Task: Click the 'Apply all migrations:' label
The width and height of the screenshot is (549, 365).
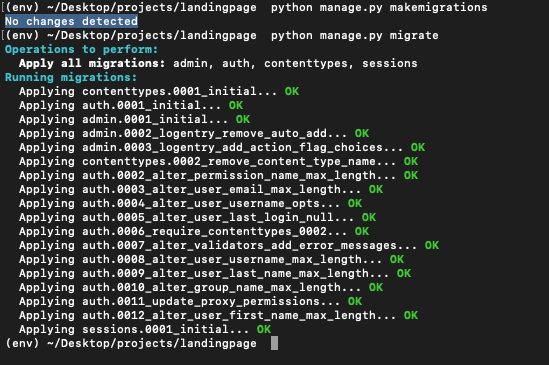Action: pyautogui.click(x=92, y=63)
